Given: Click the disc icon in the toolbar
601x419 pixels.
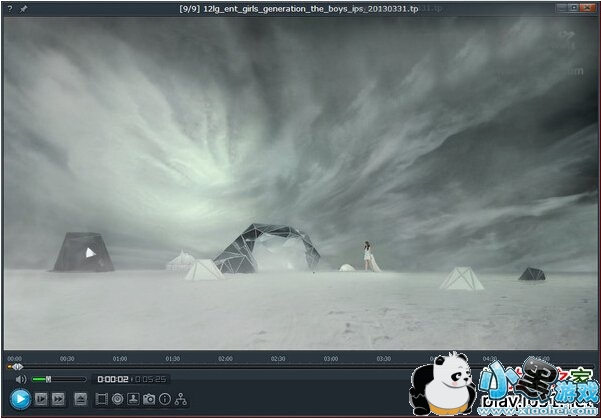Looking at the screenshot, I should click(x=117, y=399).
